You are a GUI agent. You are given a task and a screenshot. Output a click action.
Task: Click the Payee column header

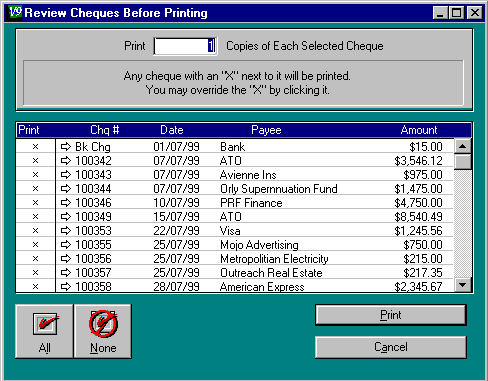266,130
